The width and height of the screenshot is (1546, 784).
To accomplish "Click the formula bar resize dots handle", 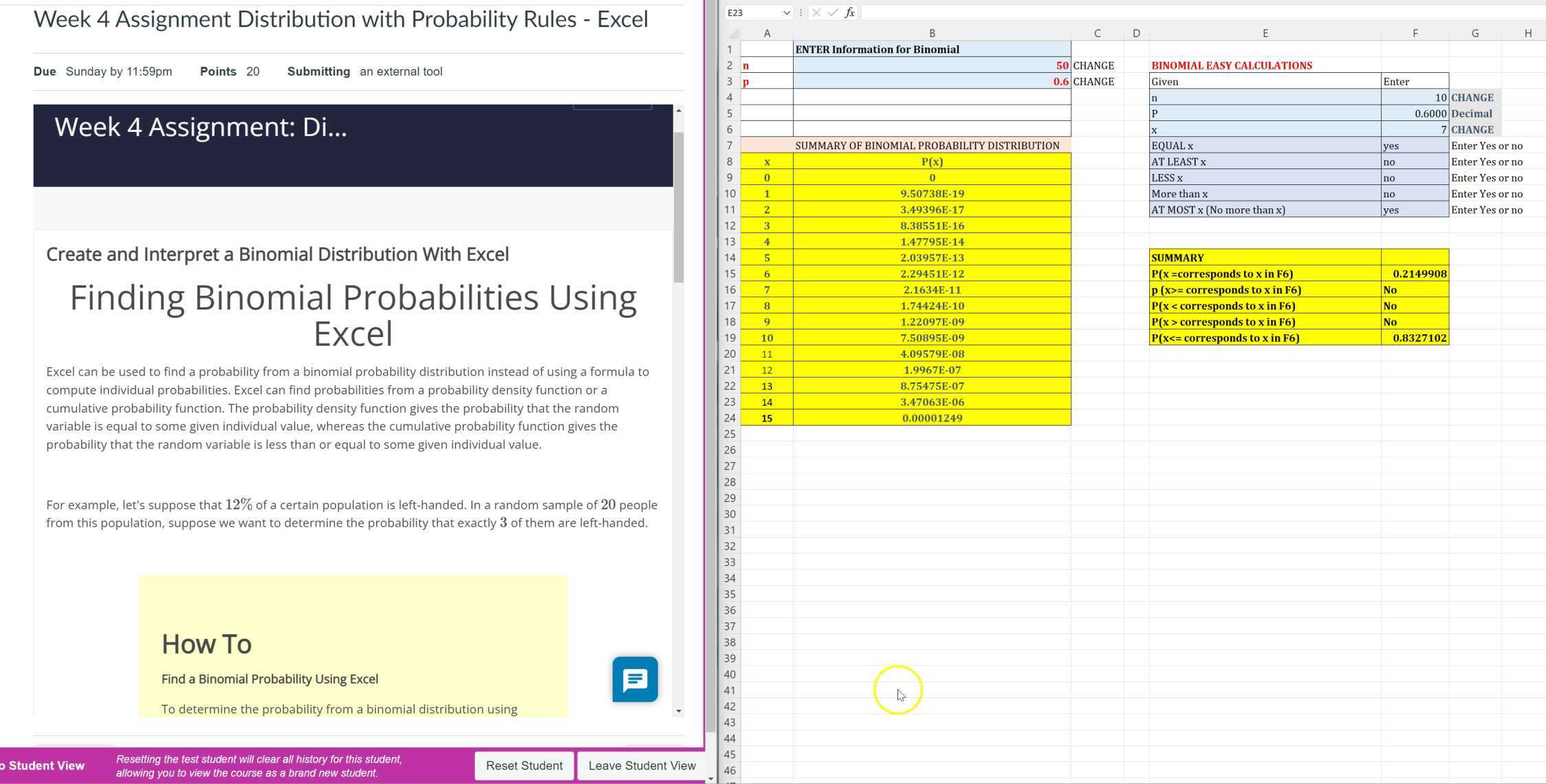I will pos(801,12).
